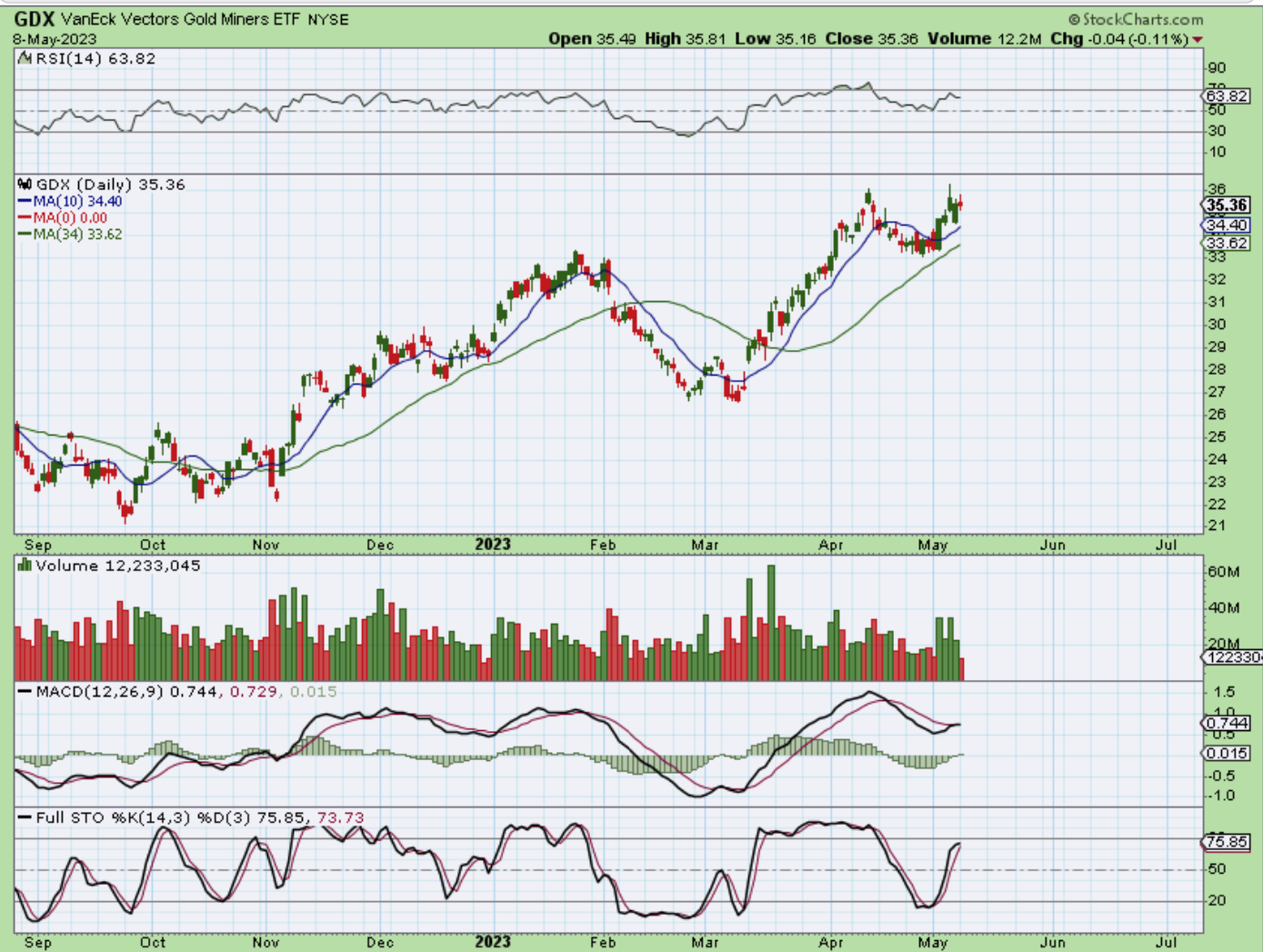Screen dimensions: 1263x952
Task: Click the Chg -0.04 (-0.11%) value
Action: (1119, 39)
